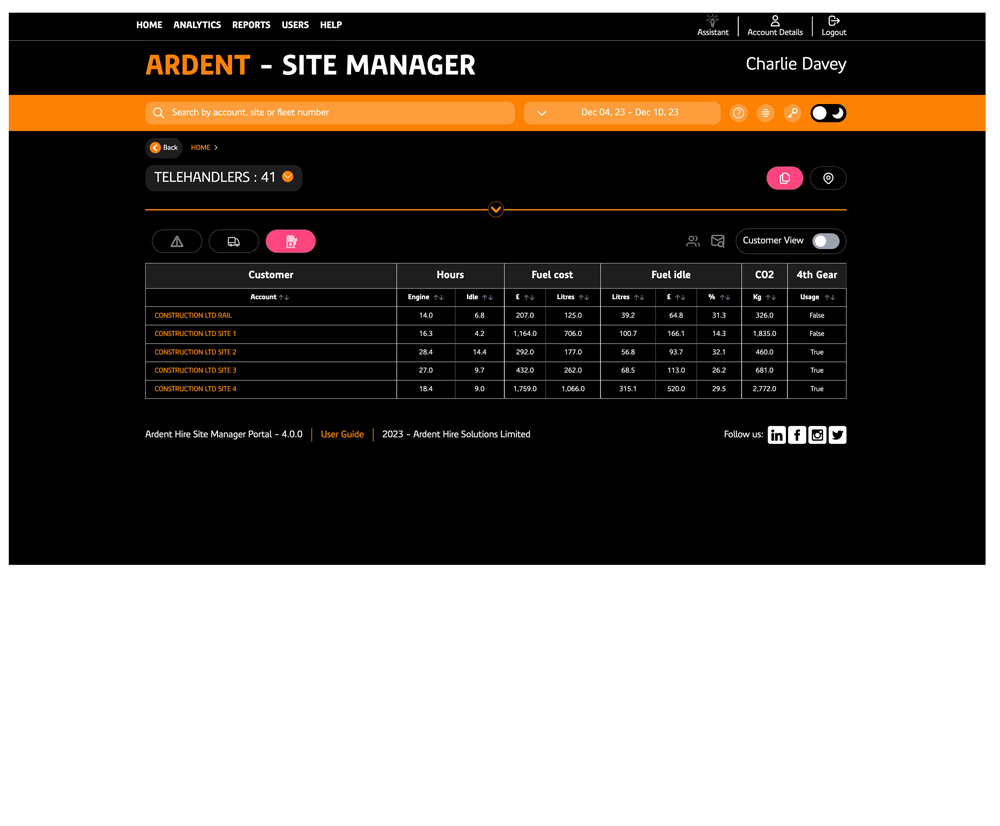This screenshot has height=826, width=1000.
Task: Open the date range dropdown
Action: click(x=541, y=113)
